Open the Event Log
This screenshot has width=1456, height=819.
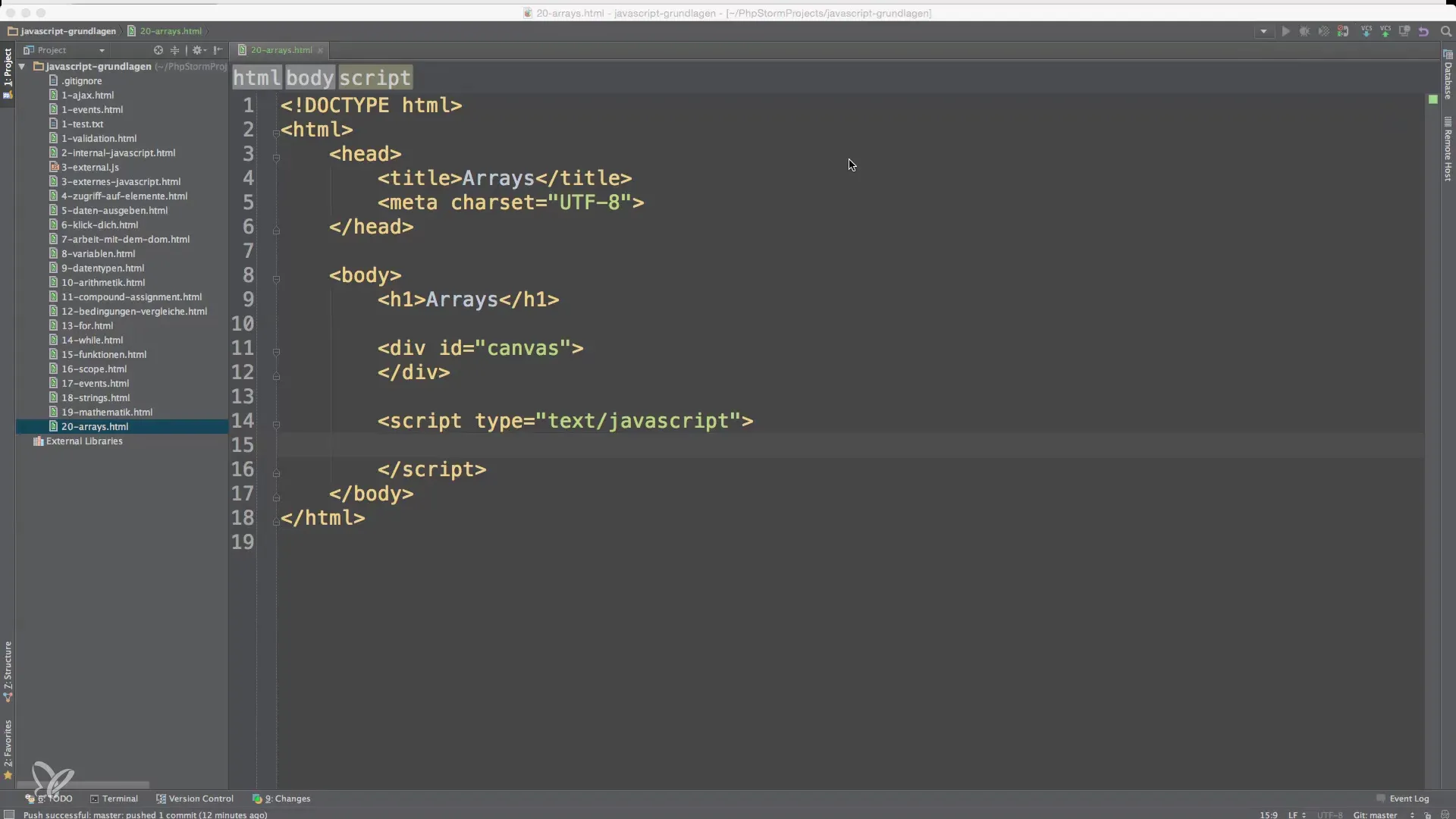[1403, 799]
